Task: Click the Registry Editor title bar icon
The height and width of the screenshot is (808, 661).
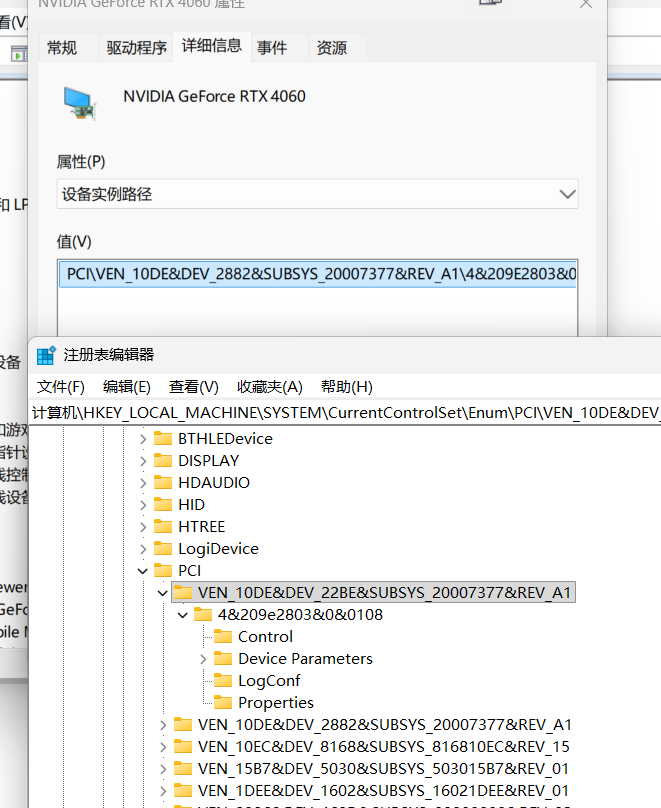Action: click(x=46, y=355)
